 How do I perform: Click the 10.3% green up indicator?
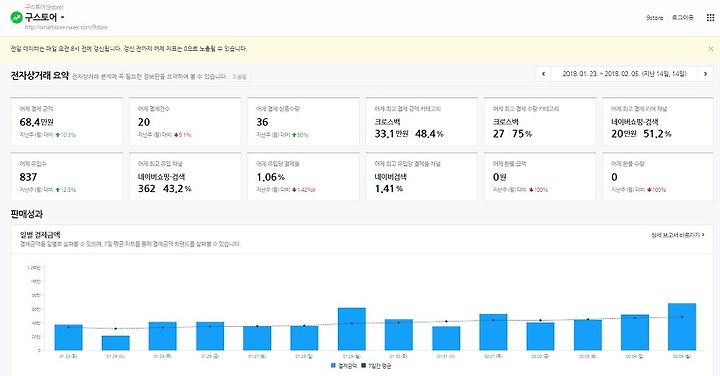[x=66, y=135]
